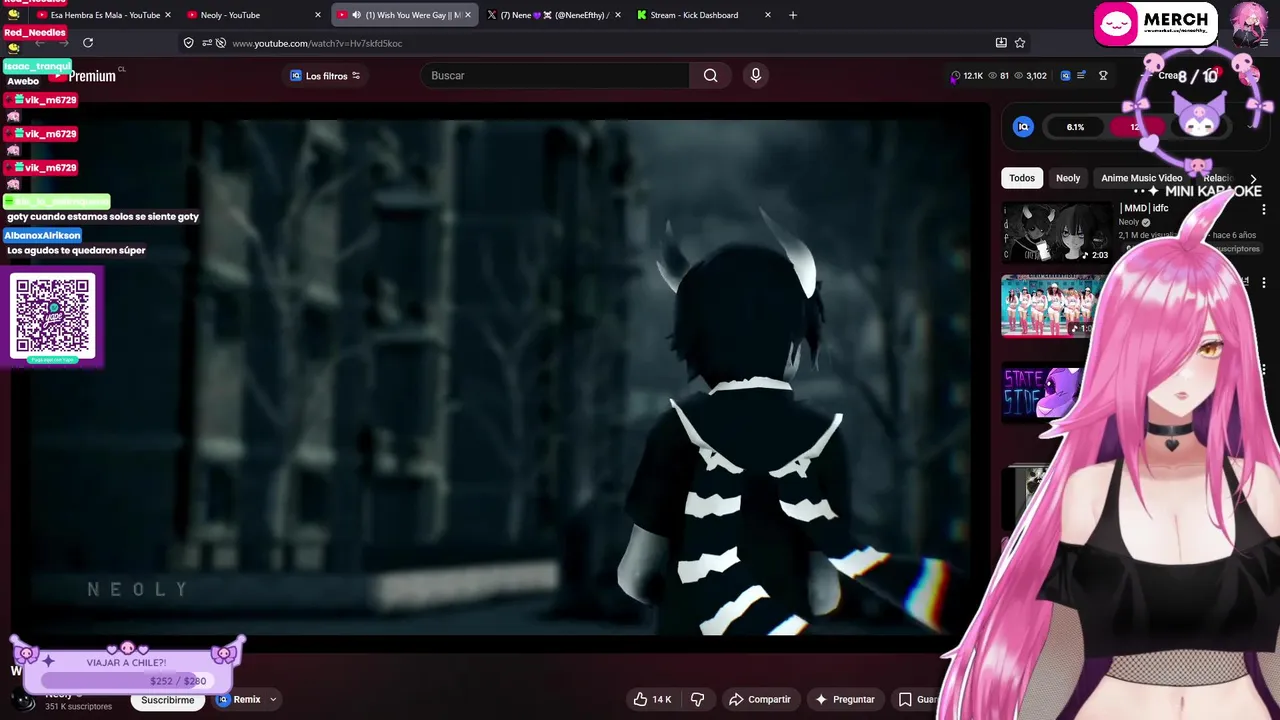This screenshot has width=1280, height=720.
Task: Reload the page with the refresh icon
Action: tap(88, 43)
